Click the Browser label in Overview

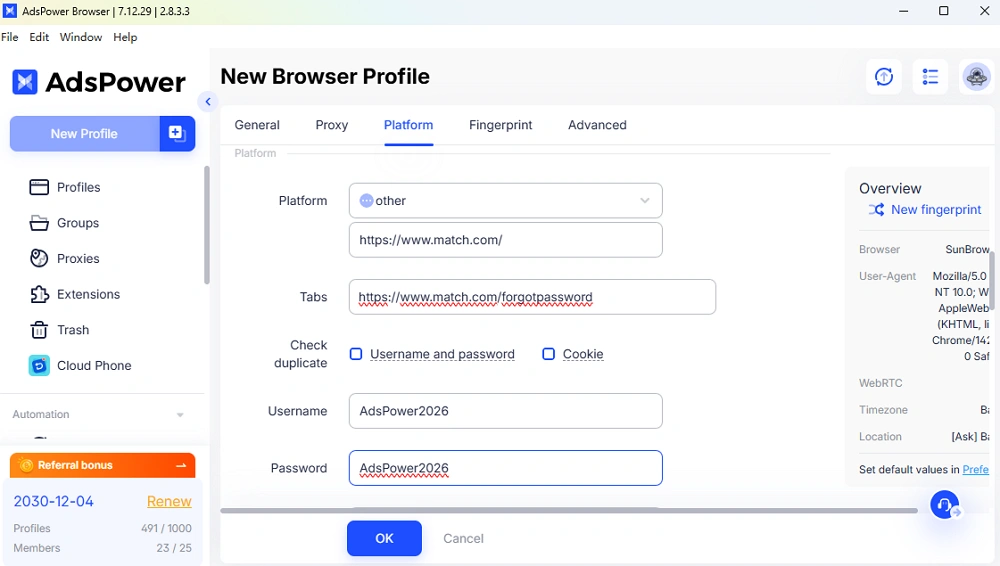coord(879,249)
